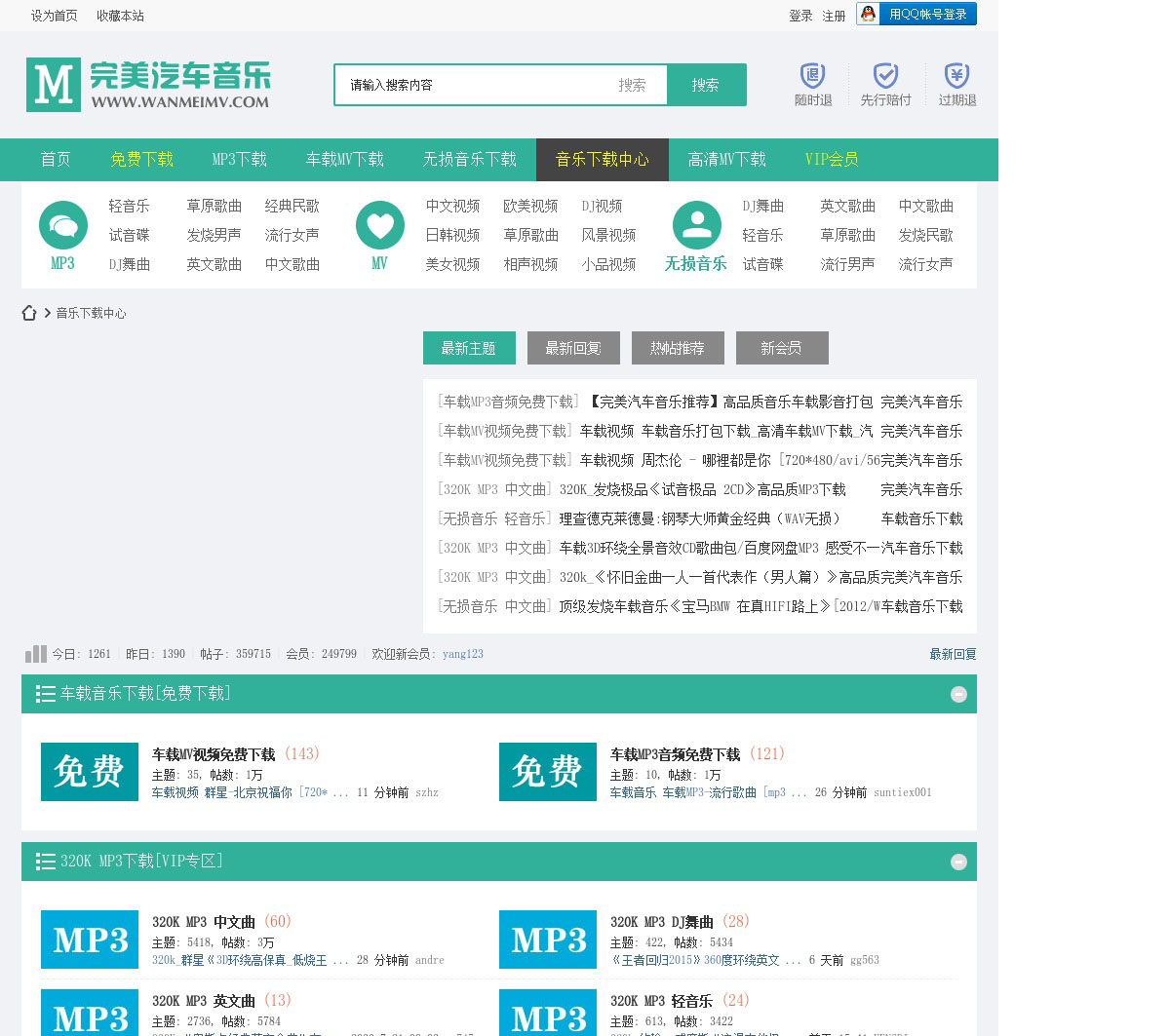Click the 注册 register link
This screenshot has height=1036, width=1170.
[834, 16]
